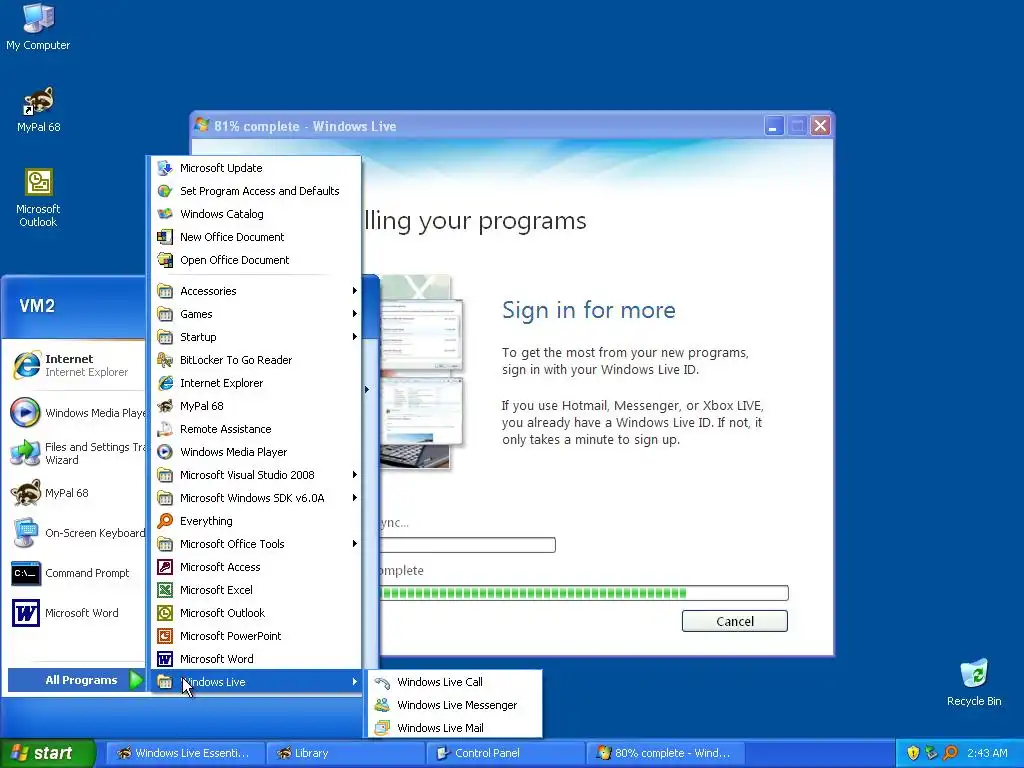The height and width of the screenshot is (768, 1024).
Task: Switch to Windows Live Essentials taskbar button
Action: click(x=185, y=753)
